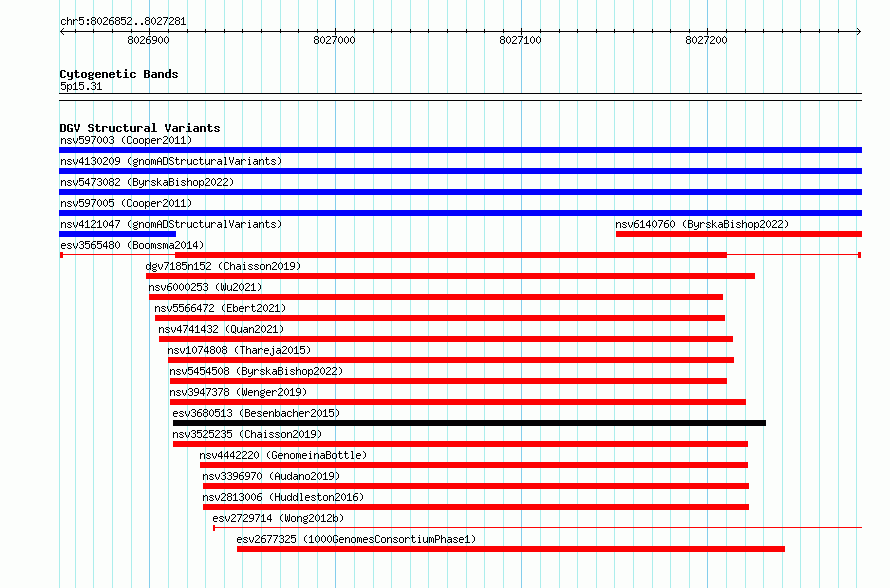The width and height of the screenshot is (890, 588).
Task: Open nsv4442220 (GenomeinaBottle) variant
Action: tap(283, 455)
